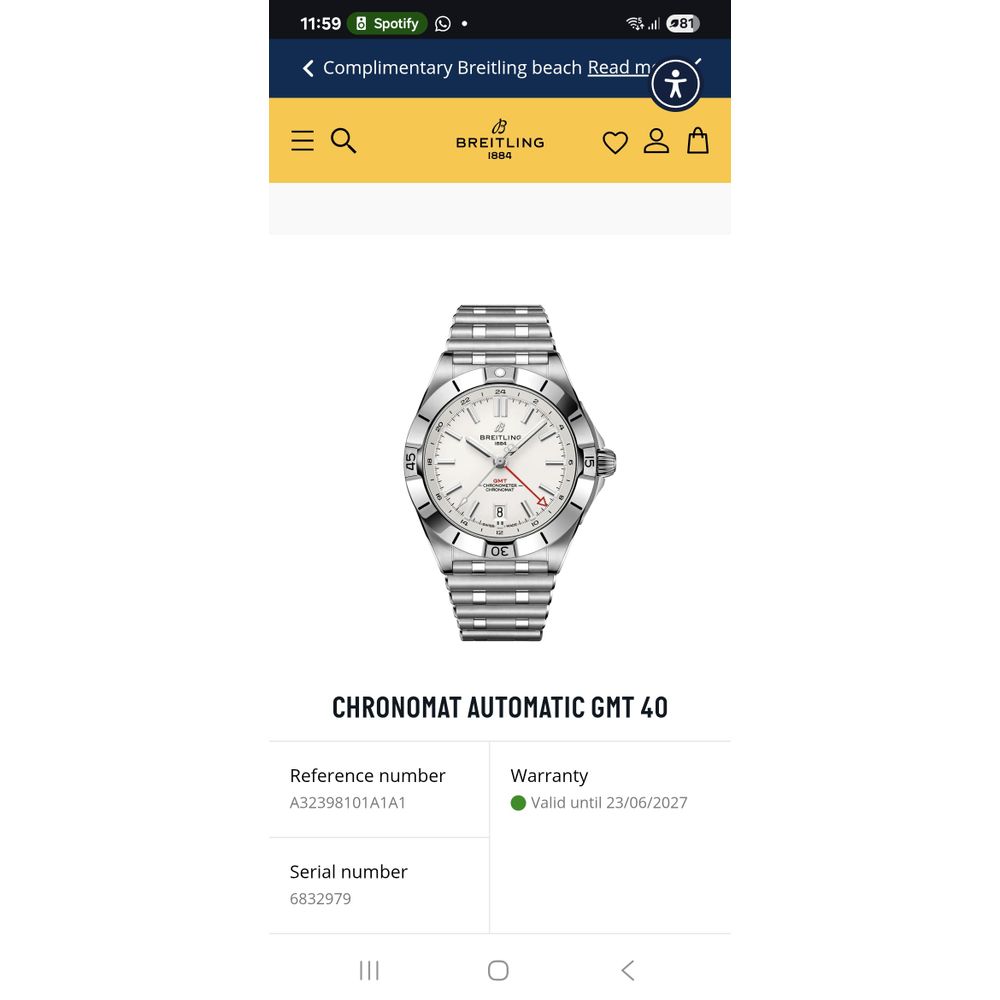
Task: Tap the serial number 6832979
Action: (320, 899)
